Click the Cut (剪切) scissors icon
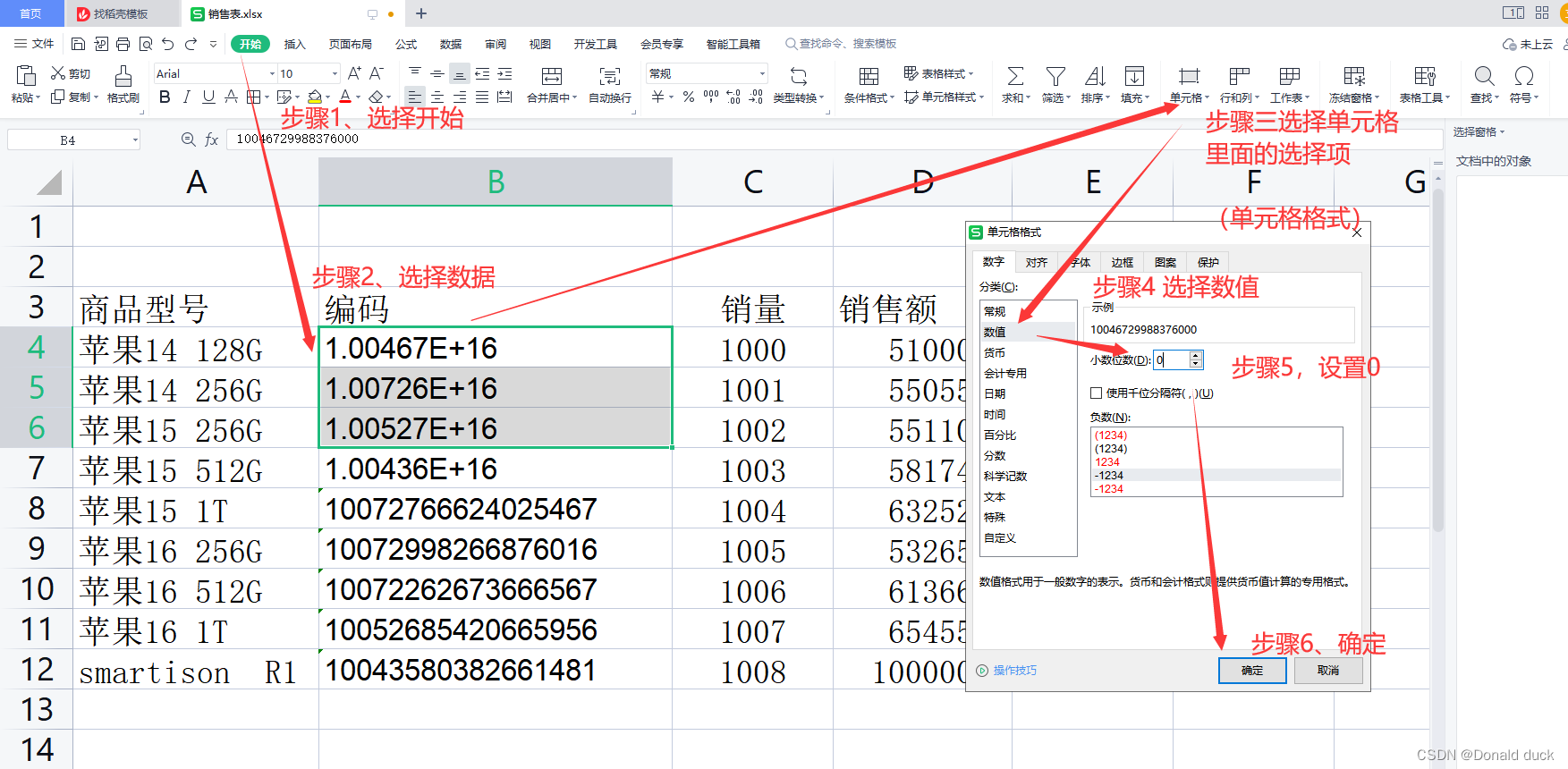 [58, 73]
